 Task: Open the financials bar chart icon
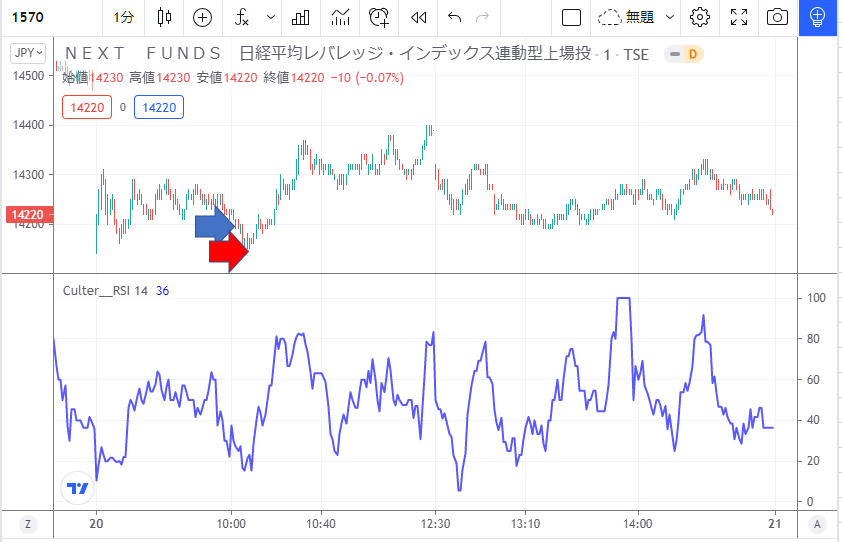[300, 17]
